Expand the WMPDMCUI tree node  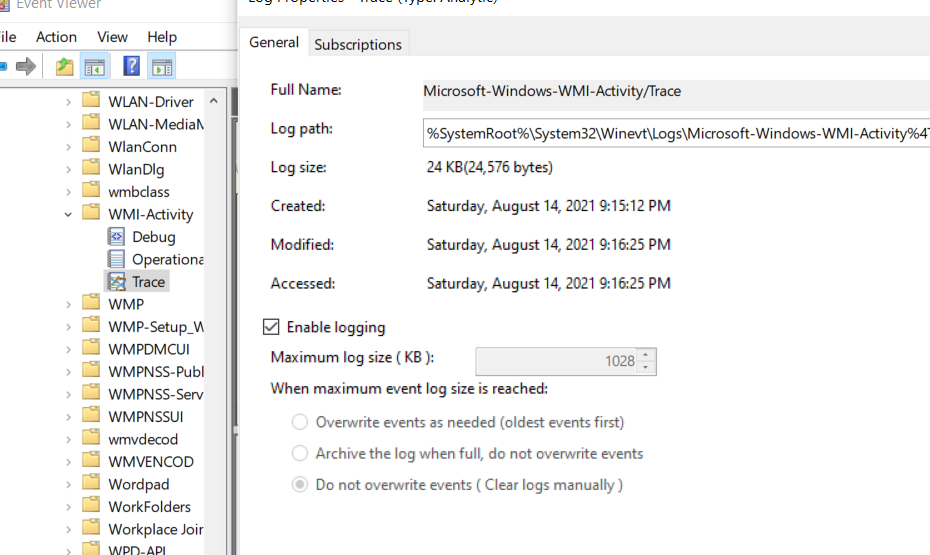pyautogui.click(x=68, y=350)
